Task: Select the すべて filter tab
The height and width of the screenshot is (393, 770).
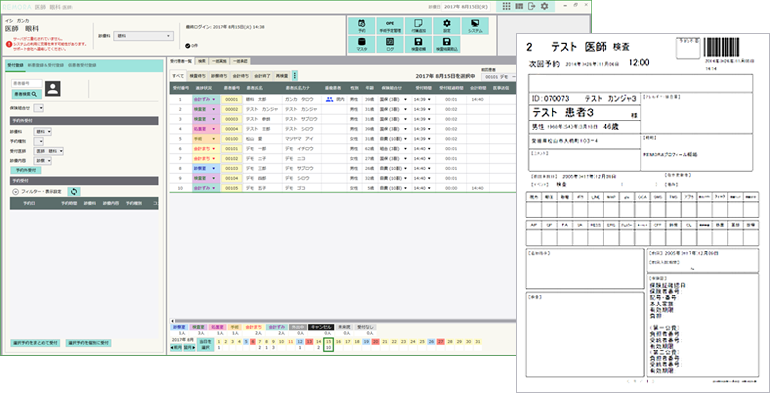Action: click(x=178, y=76)
